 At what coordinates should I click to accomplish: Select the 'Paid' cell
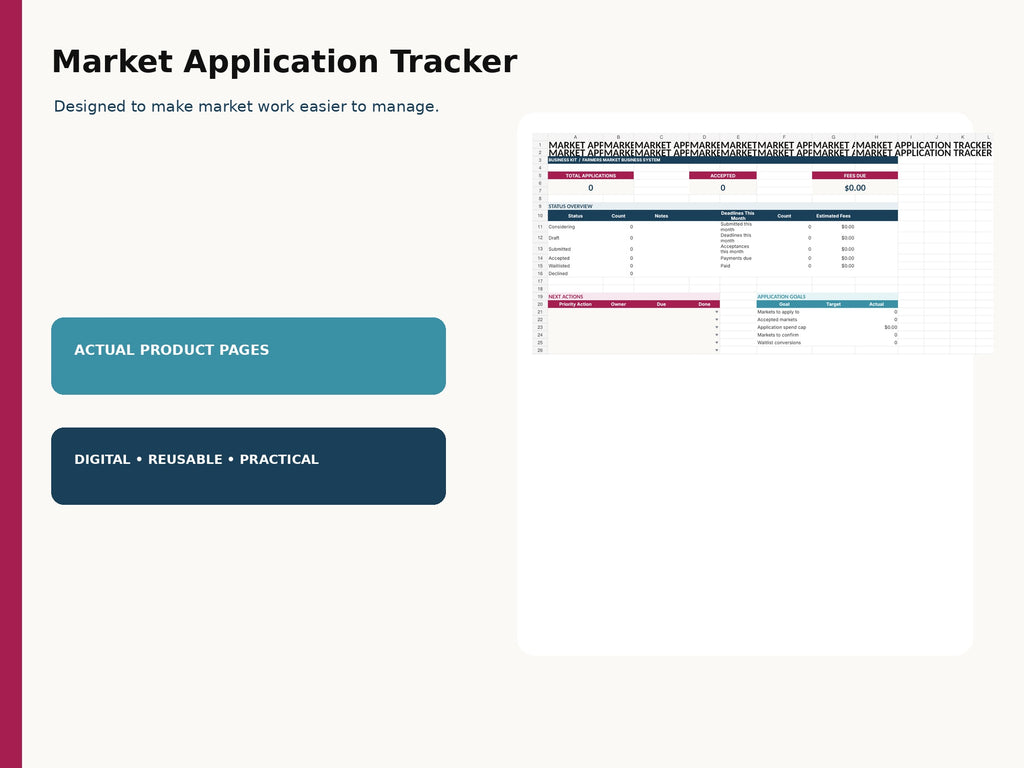click(x=737, y=266)
